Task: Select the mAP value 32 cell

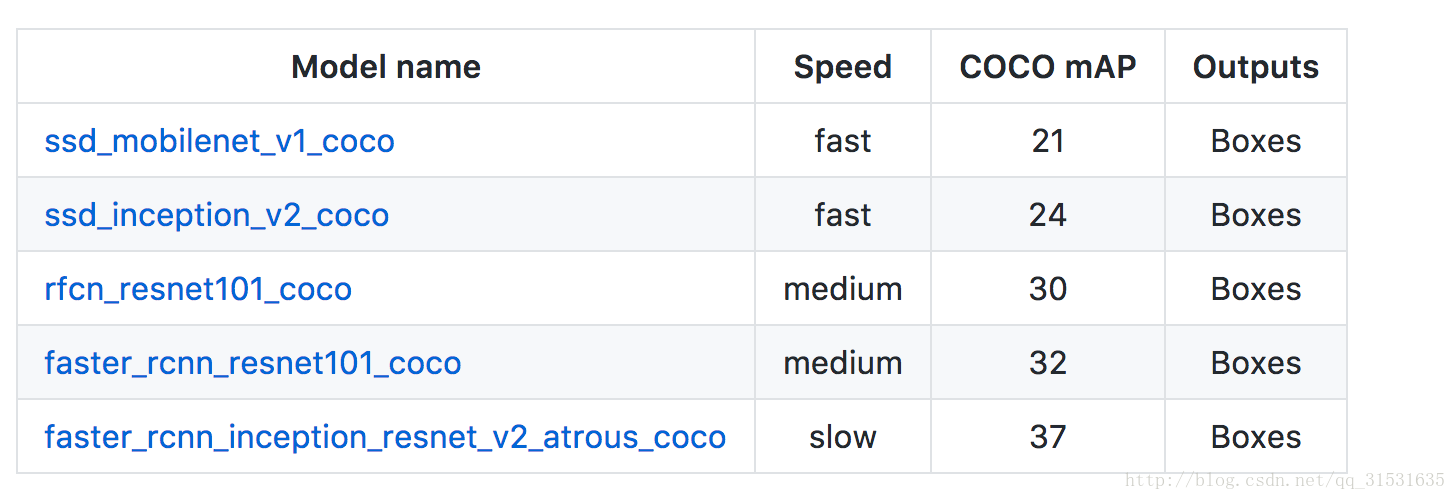Action: [1047, 363]
